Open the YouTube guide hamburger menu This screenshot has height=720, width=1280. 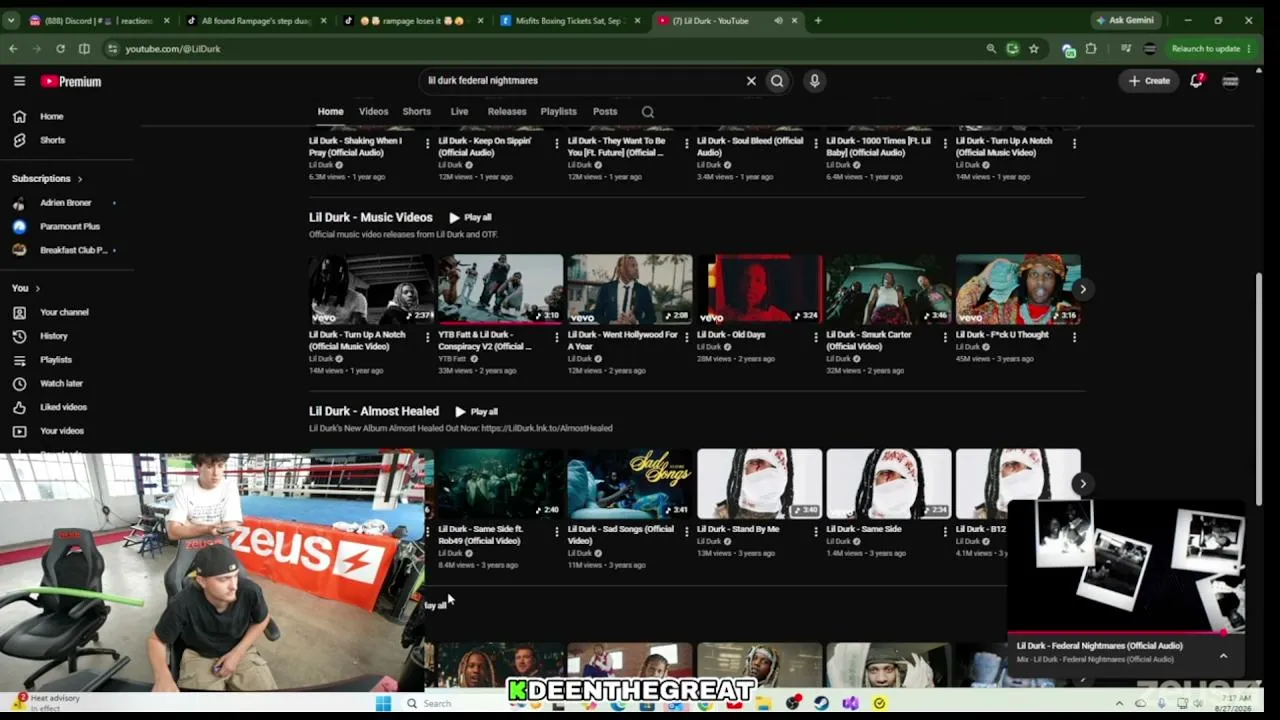[19, 81]
